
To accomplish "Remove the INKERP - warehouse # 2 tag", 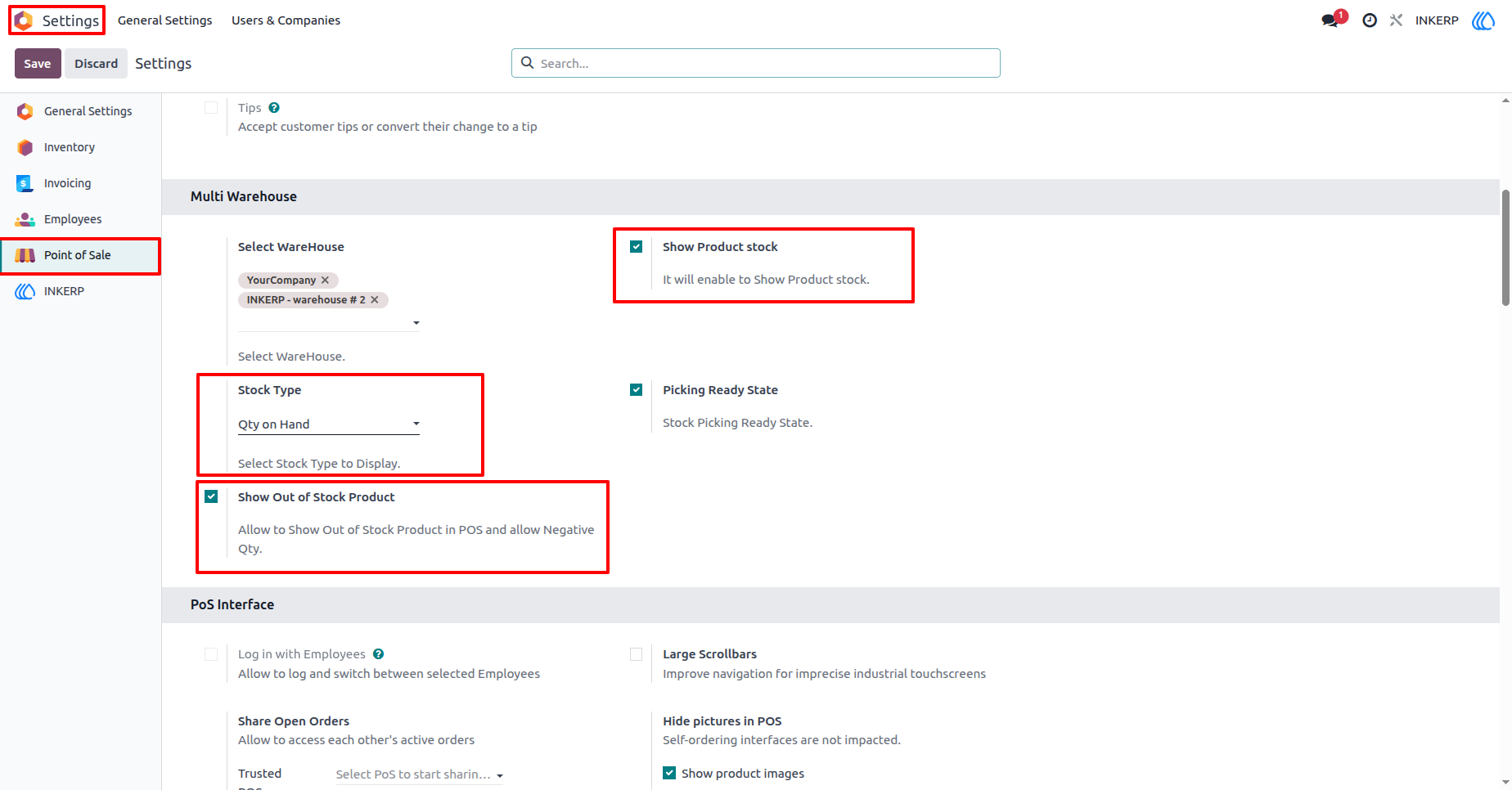I will tap(374, 299).
